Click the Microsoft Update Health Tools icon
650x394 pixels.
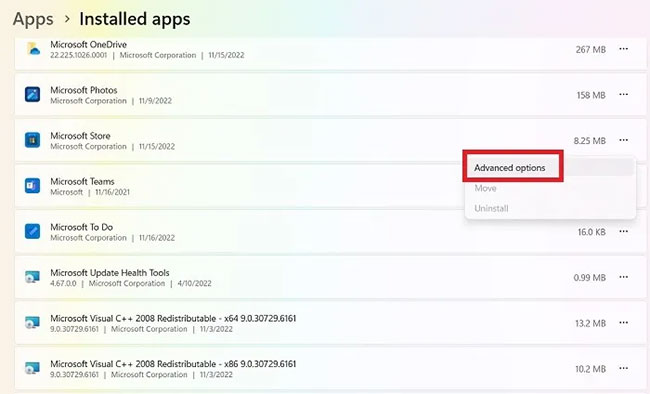click(32, 277)
